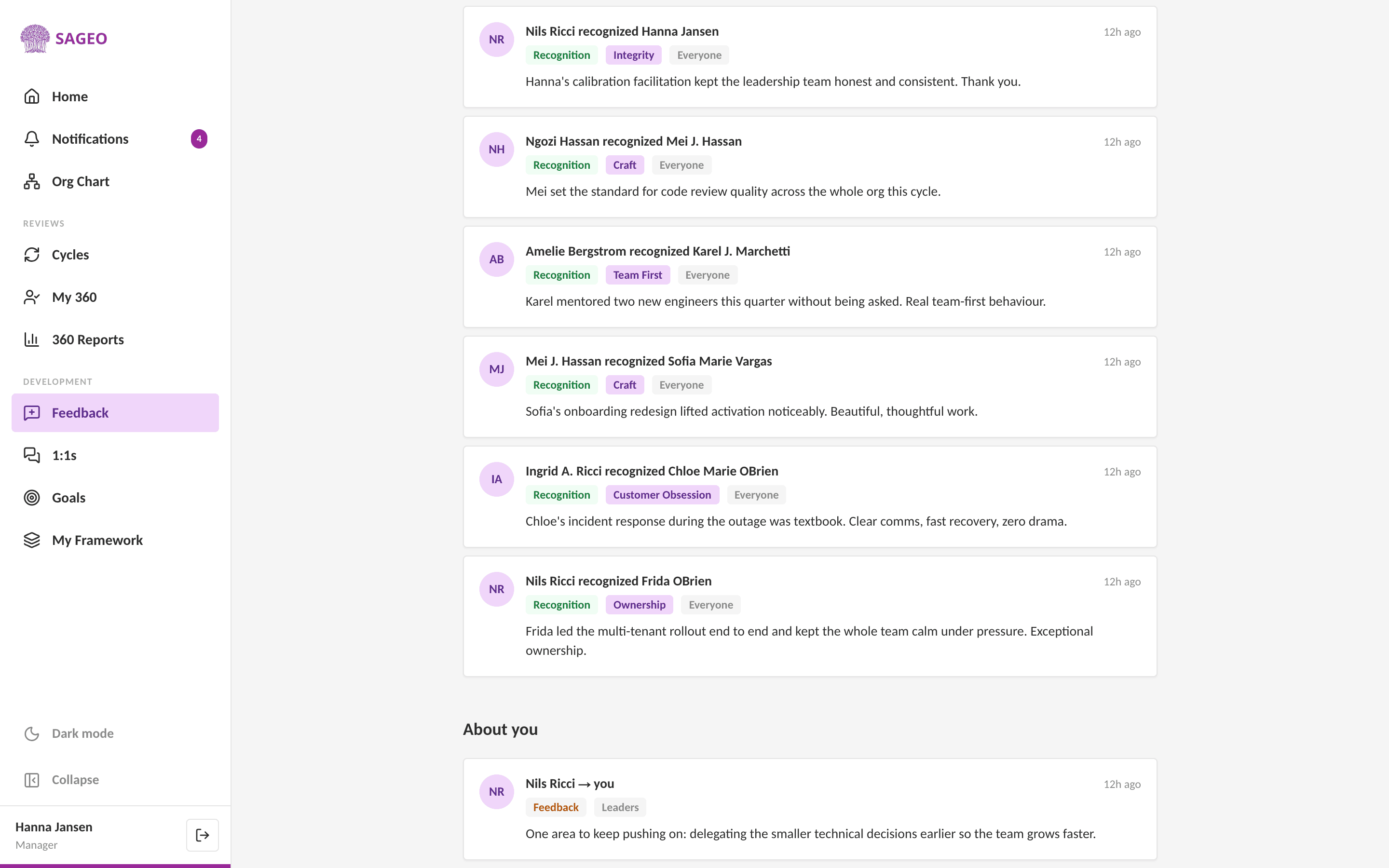Open the 1:1s chat icon
The width and height of the screenshot is (1389, 868).
pyautogui.click(x=31, y=455)
